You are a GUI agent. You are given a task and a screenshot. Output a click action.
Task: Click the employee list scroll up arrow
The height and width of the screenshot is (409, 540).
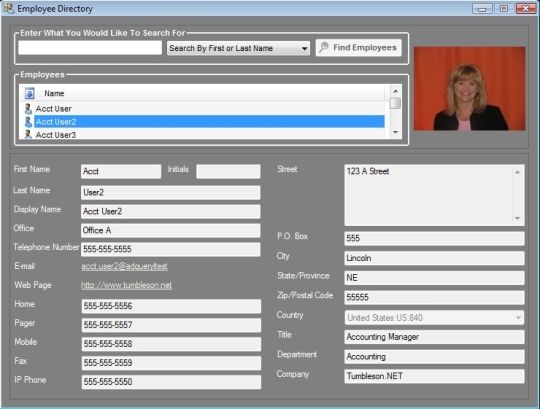pyautogui.click(x=395, y=91)
